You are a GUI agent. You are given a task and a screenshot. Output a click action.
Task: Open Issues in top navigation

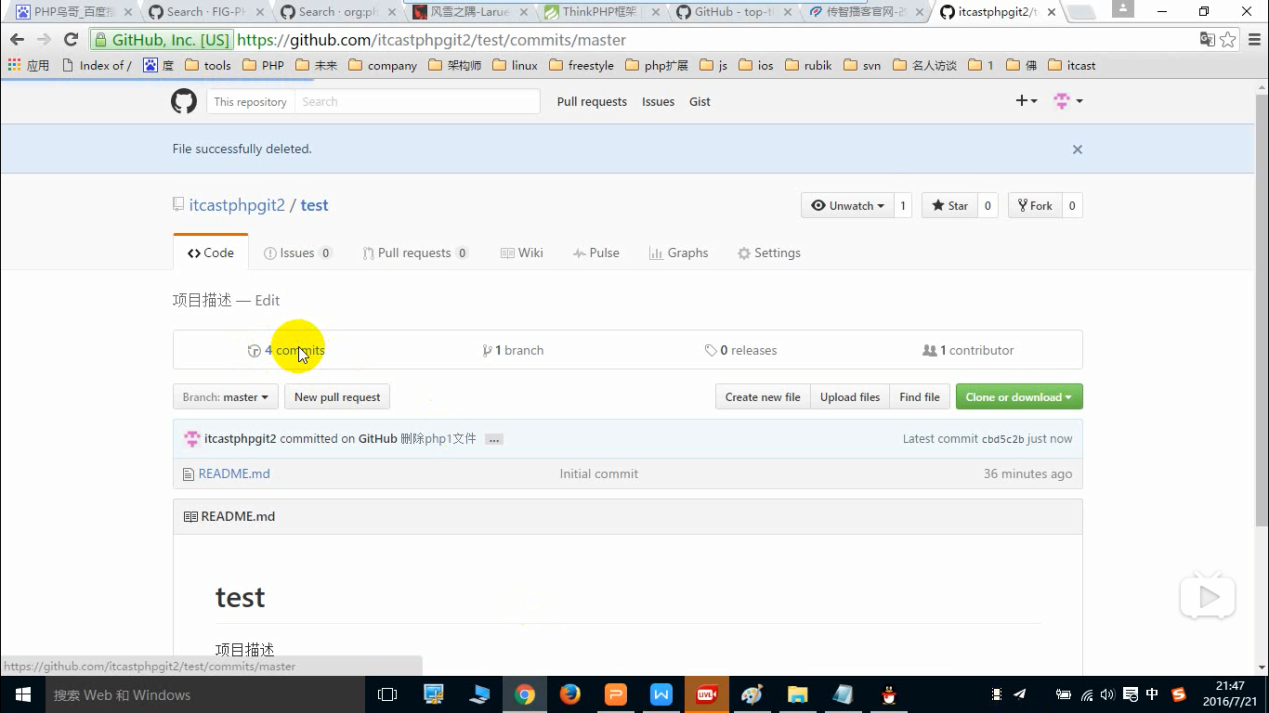[x=658, y=102]
